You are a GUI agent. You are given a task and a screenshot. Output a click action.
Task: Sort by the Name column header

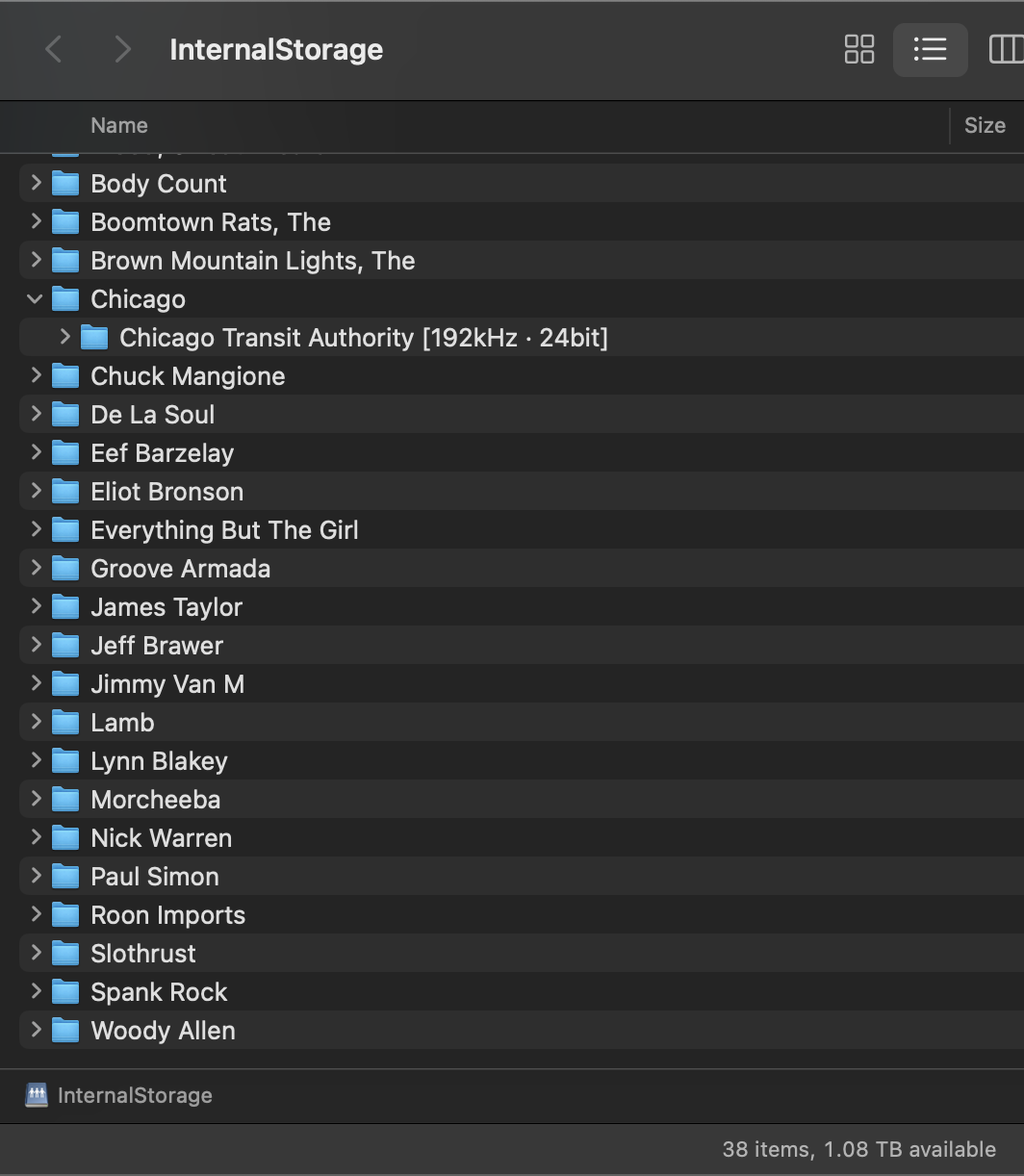[x=119, y=125]
